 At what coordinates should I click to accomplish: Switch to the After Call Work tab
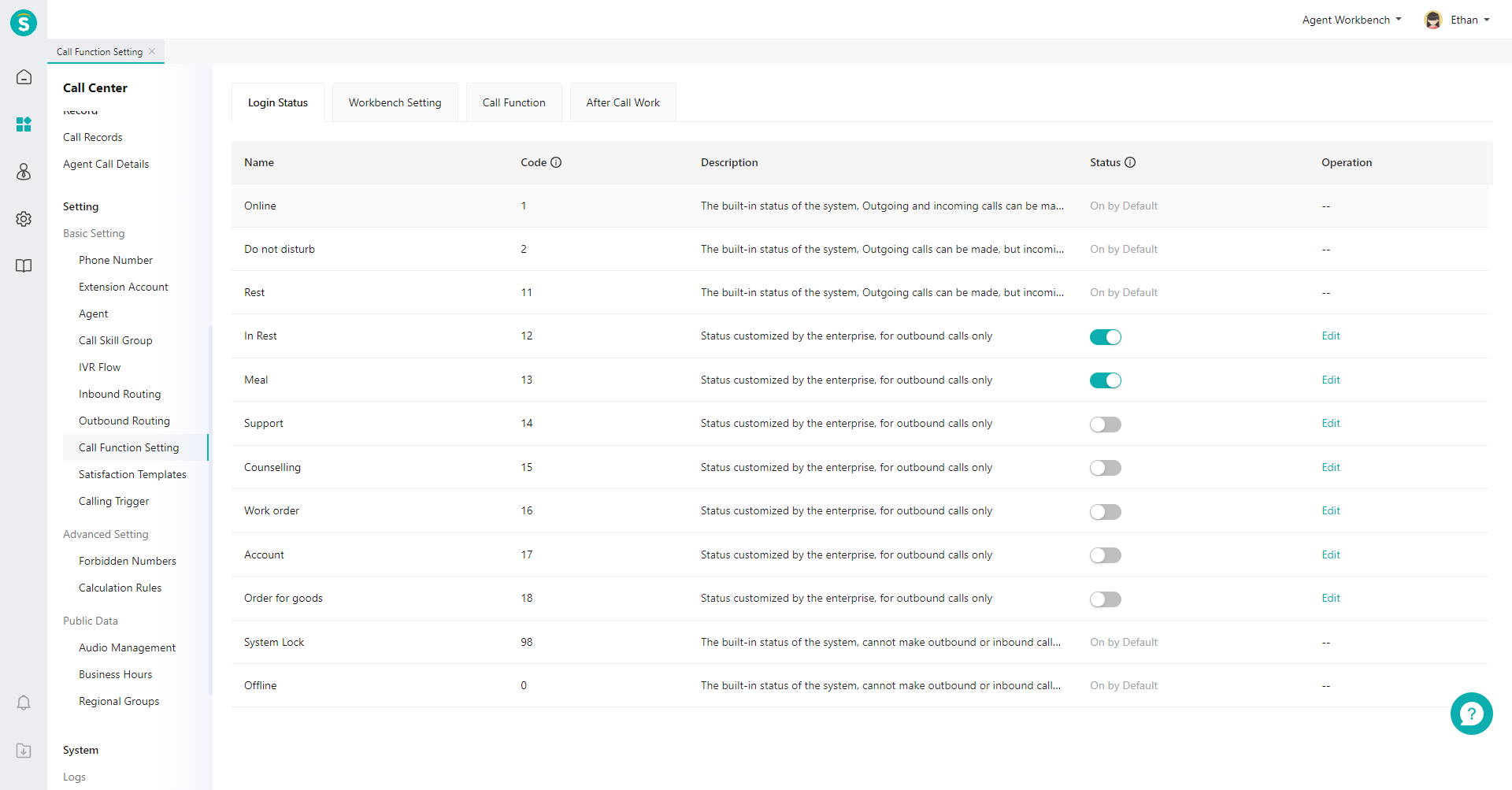click(623, 102)
